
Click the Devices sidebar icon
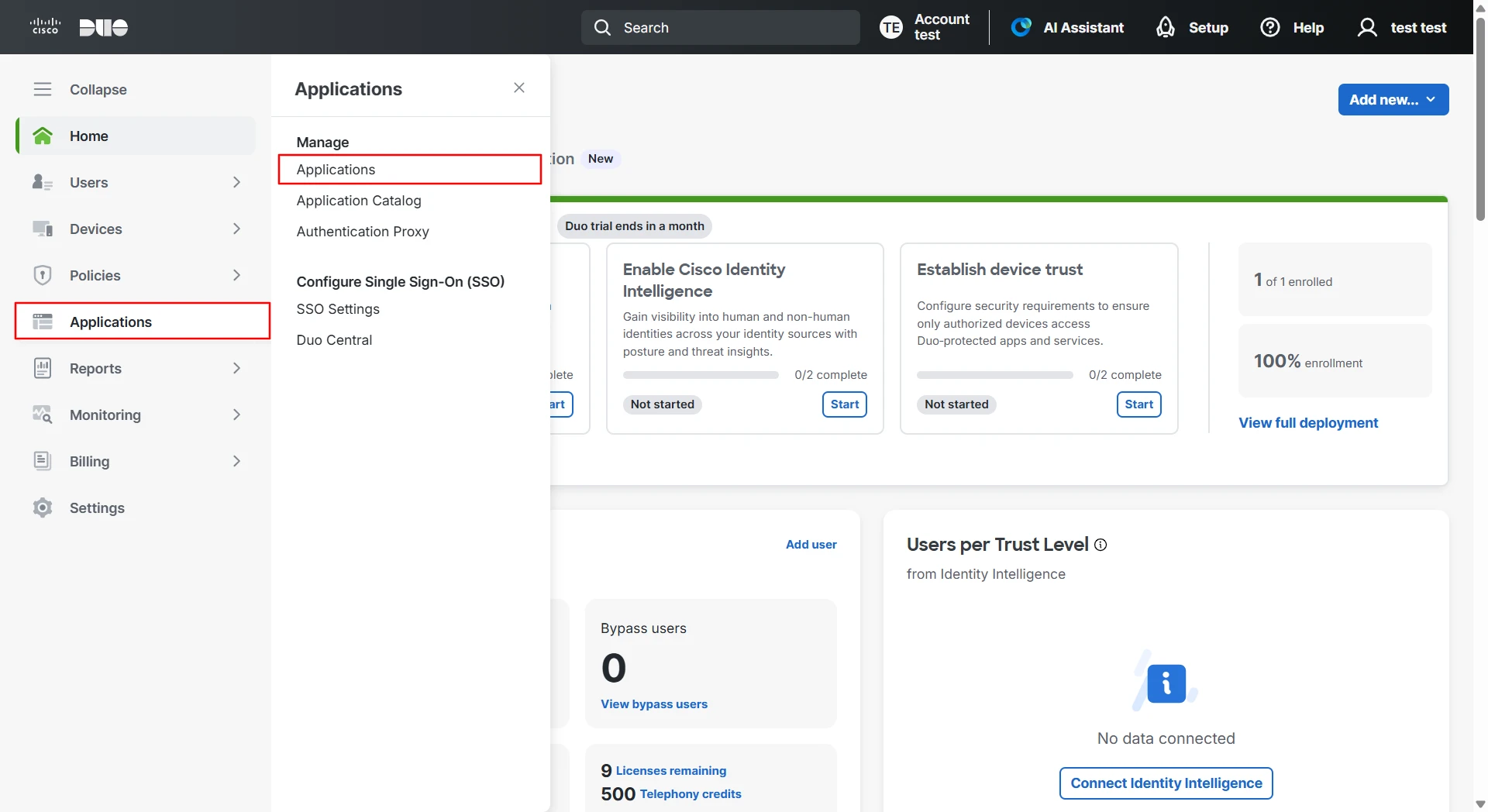point(43,229)
